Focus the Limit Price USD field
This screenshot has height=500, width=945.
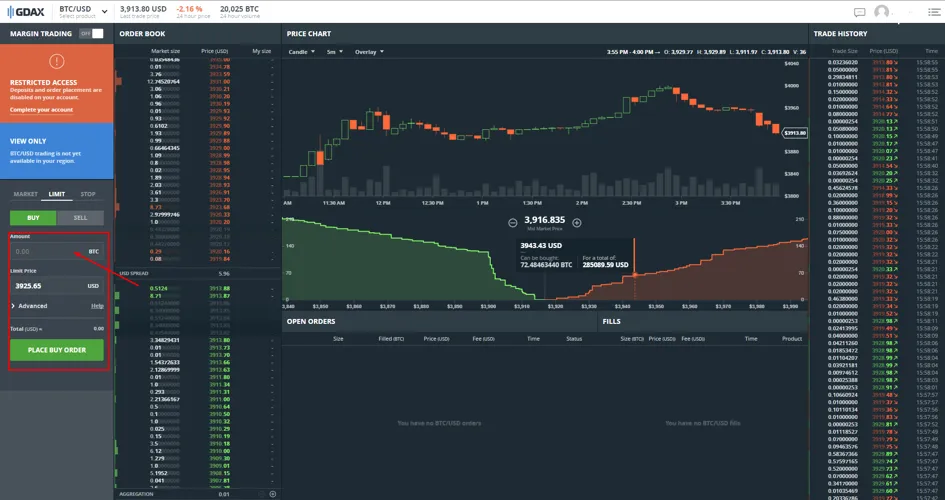click(x=57, y=286)
